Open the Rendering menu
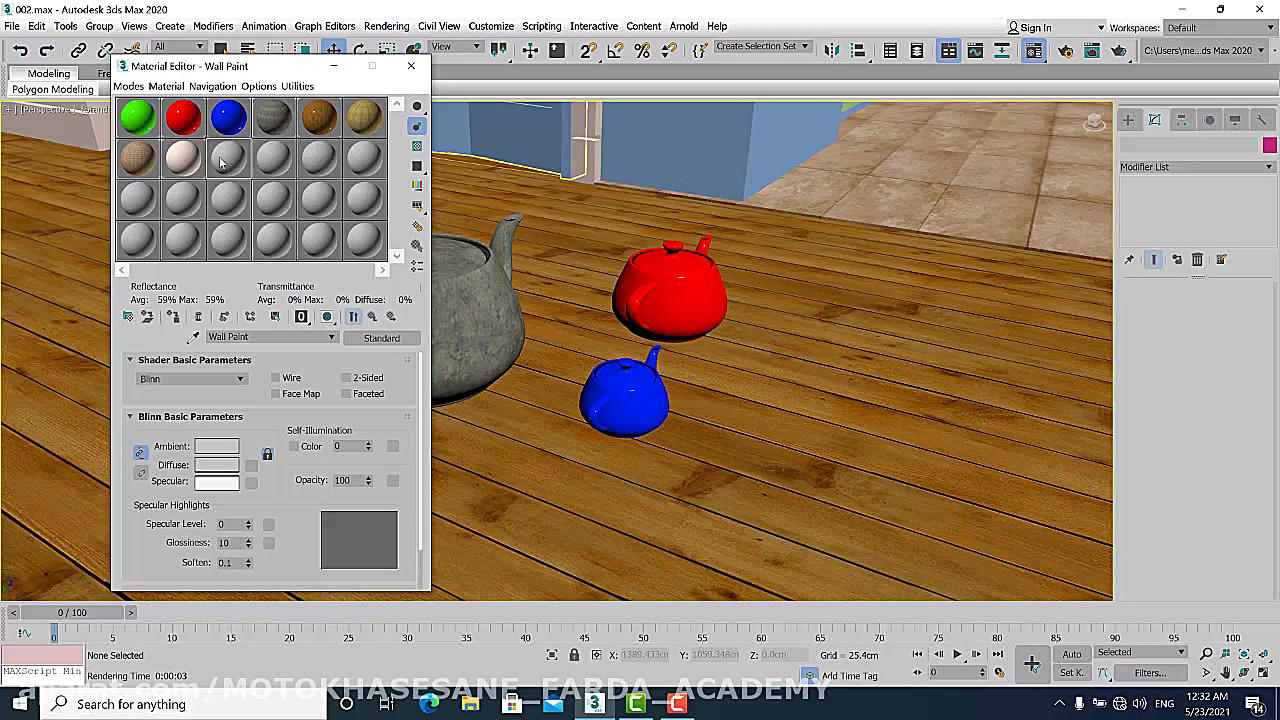1280x720 pixels. pos(386,26)
